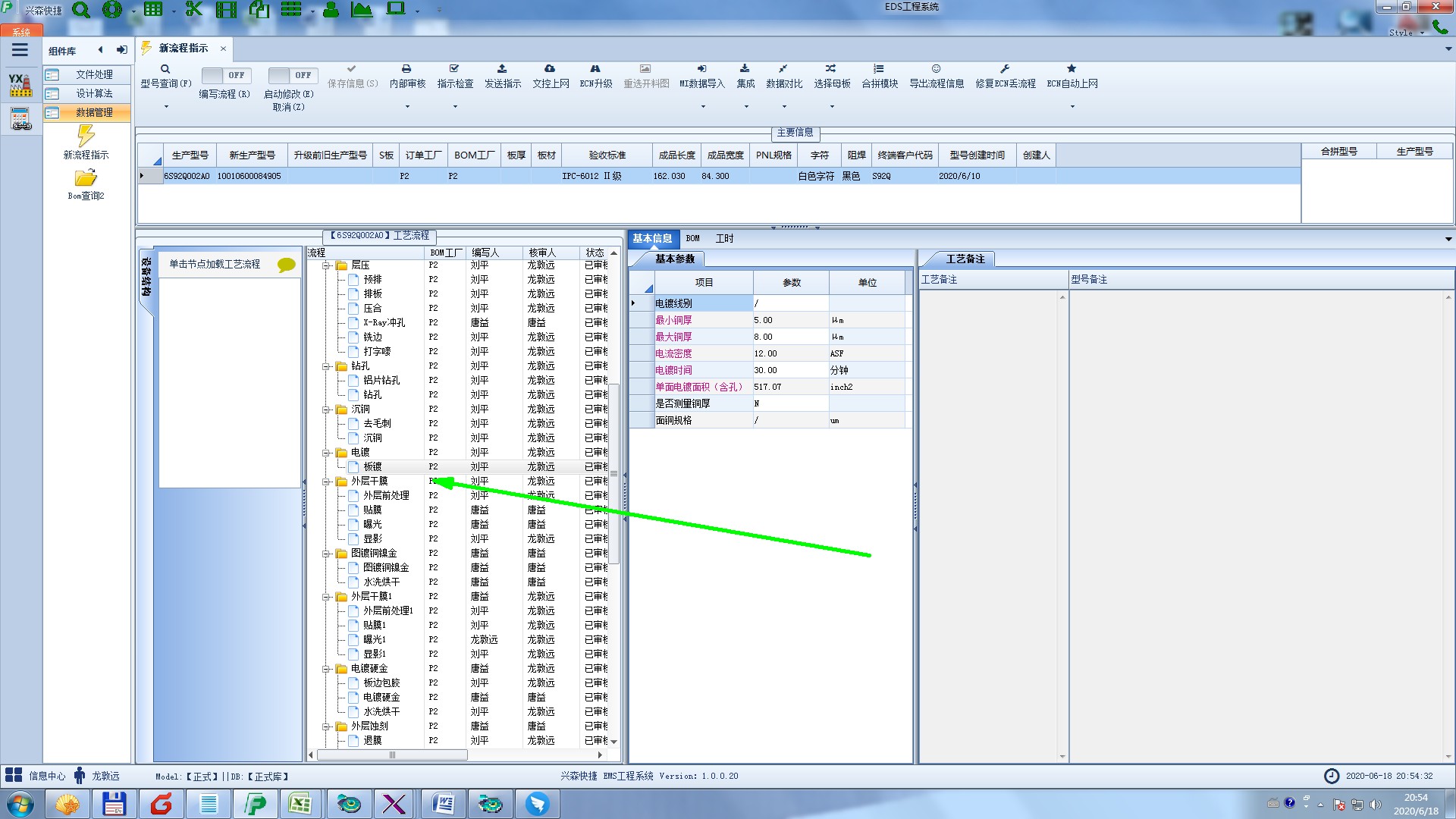
Task: Click the ECN自动上网 star icon
Action: [1072, 69]
